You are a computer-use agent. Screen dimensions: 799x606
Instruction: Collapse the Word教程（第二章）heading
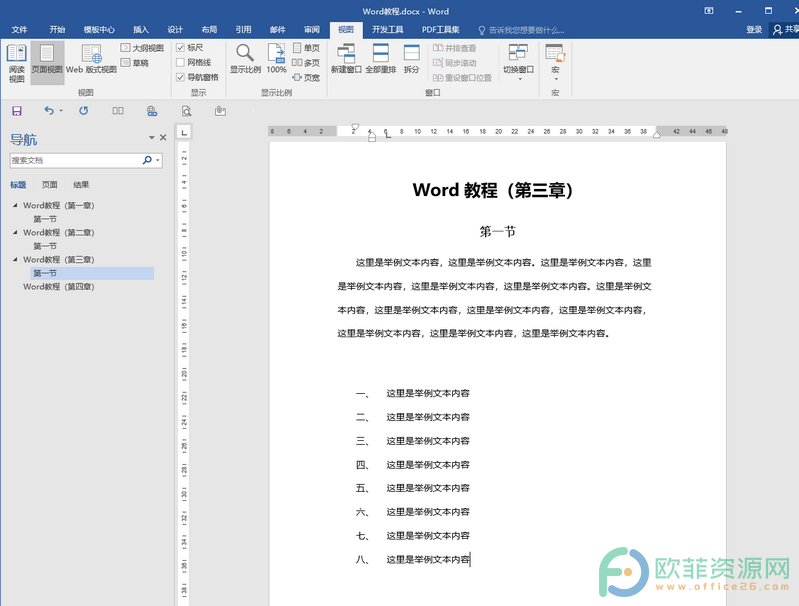(x=15, y=232)
